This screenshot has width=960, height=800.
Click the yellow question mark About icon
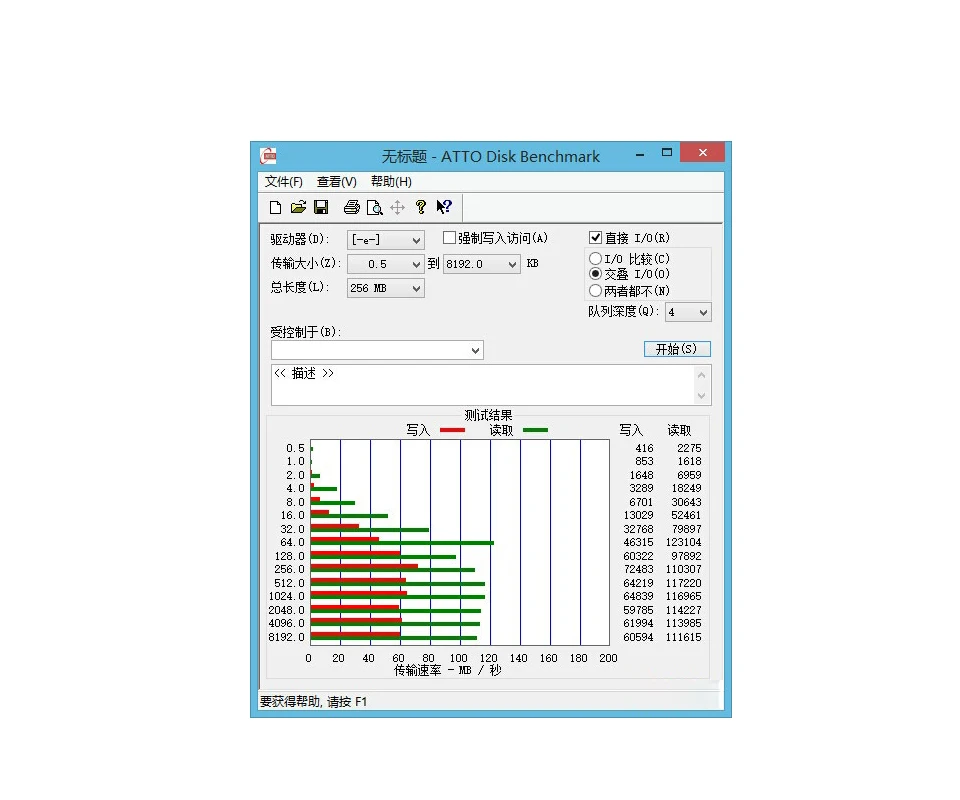point(421,207)
